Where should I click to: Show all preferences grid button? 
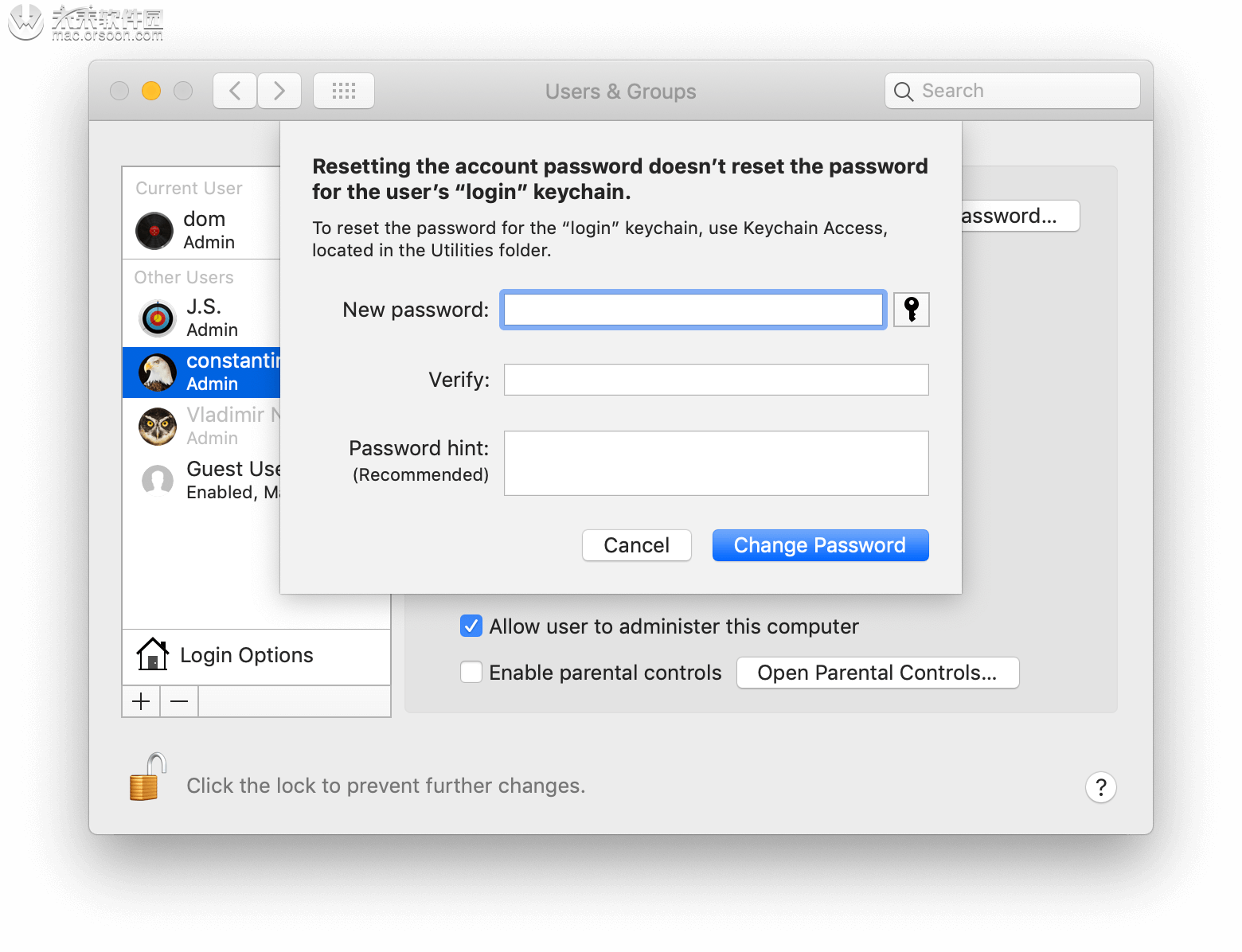pyautogui.click(x=344, y=91)
